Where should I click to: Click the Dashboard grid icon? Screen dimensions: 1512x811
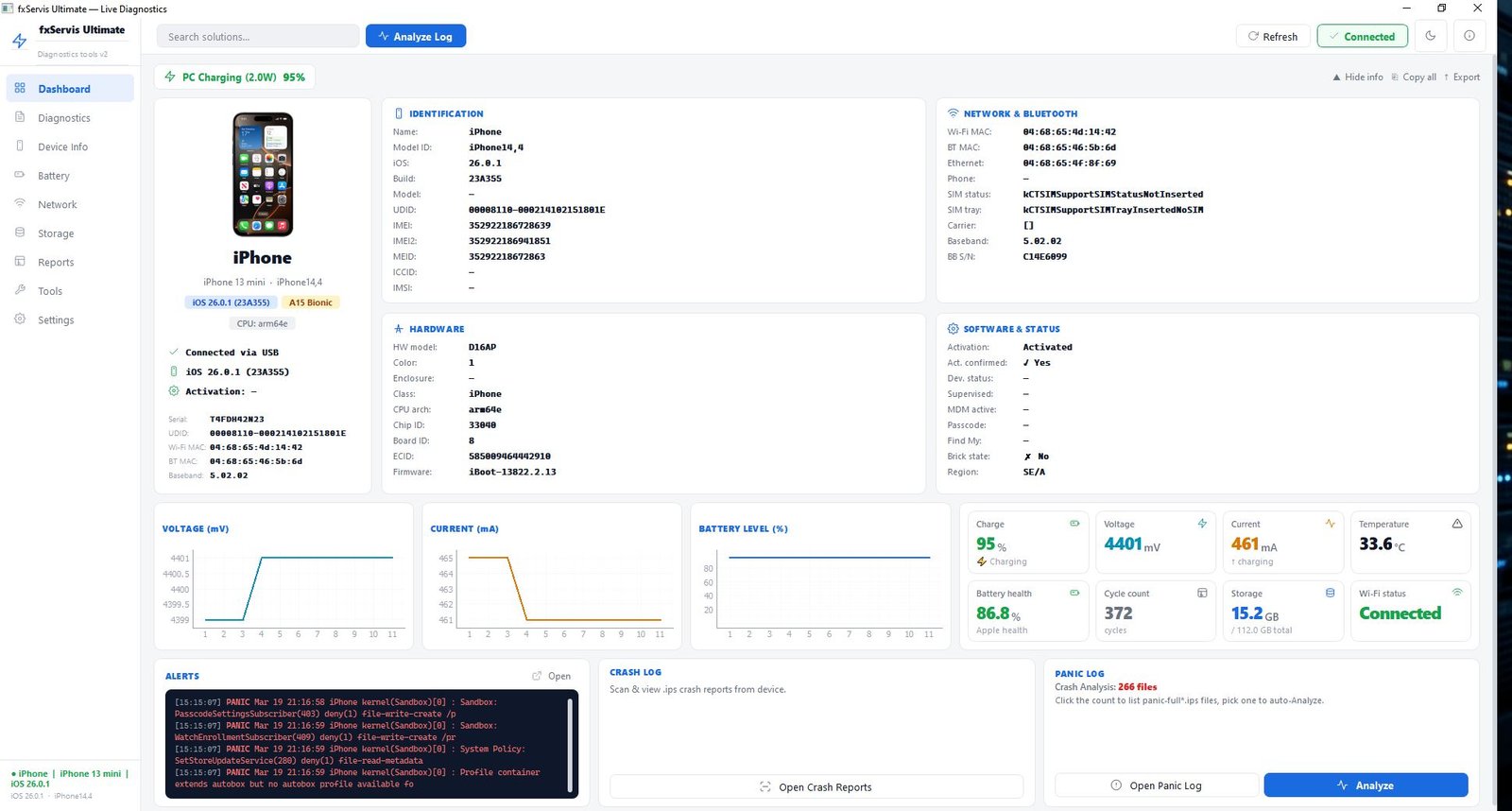20,88
